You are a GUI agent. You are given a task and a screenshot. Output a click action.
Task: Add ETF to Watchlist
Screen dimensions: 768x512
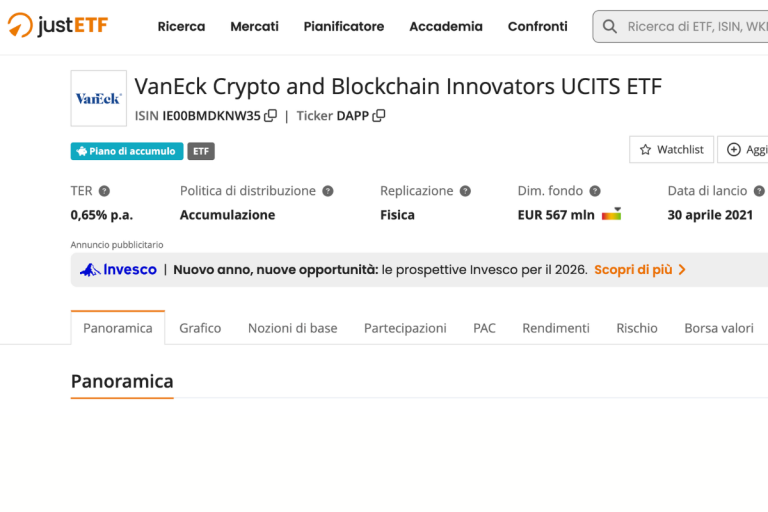point(671,150)
